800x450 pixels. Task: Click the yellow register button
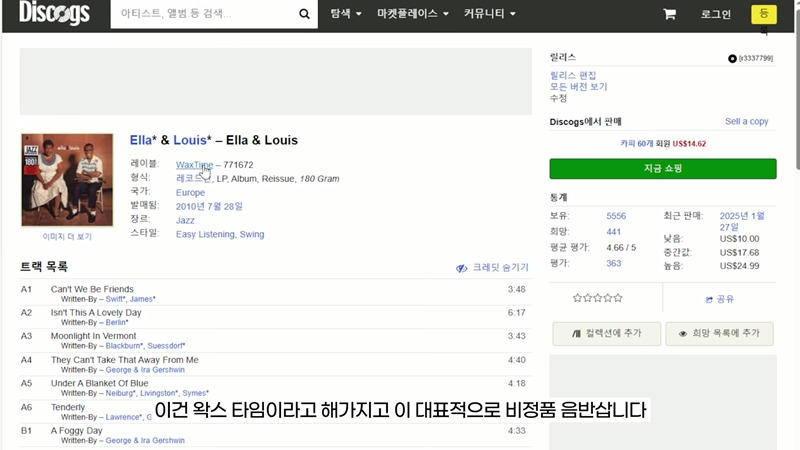[x=764, y=14]
